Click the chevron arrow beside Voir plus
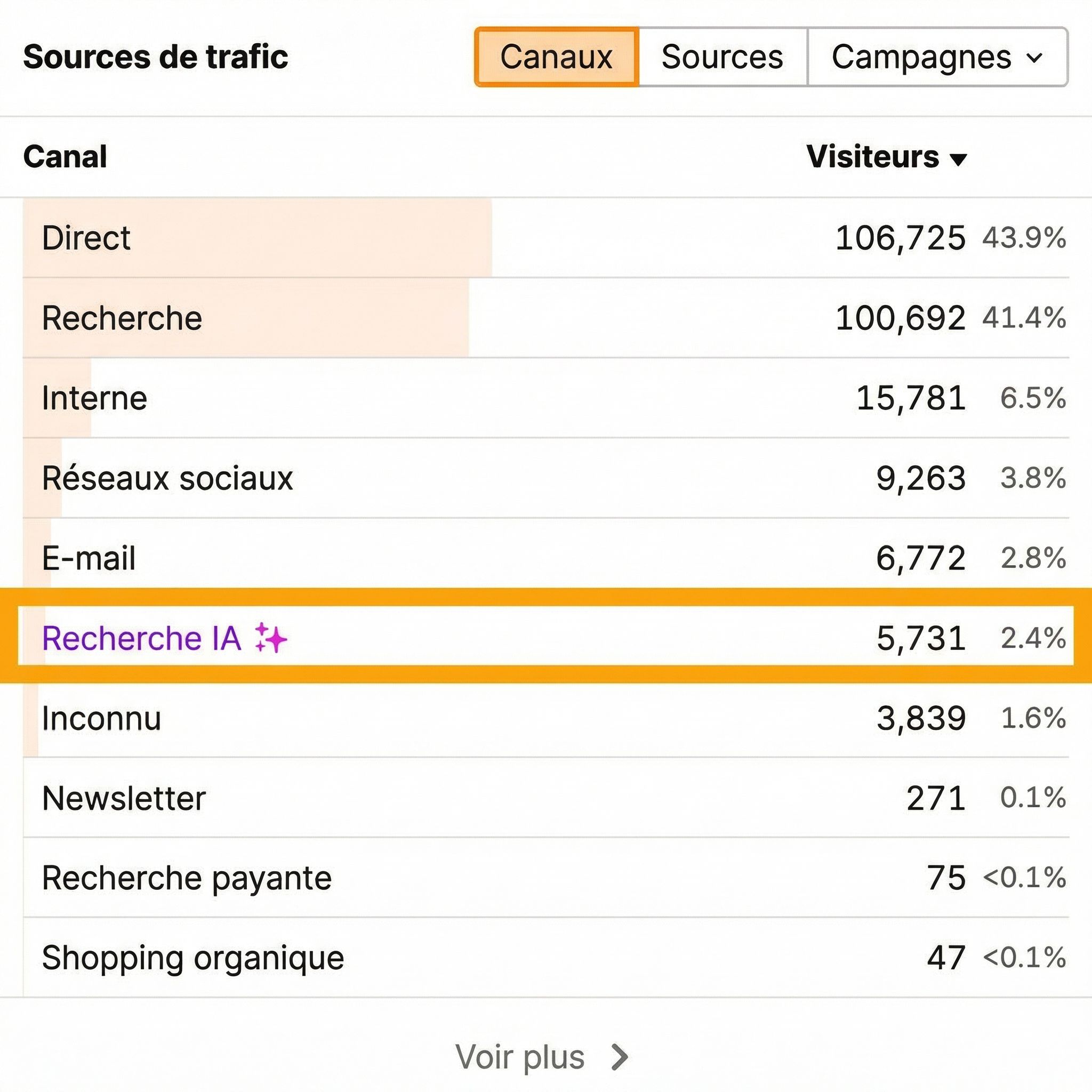 click(619, 1055)
